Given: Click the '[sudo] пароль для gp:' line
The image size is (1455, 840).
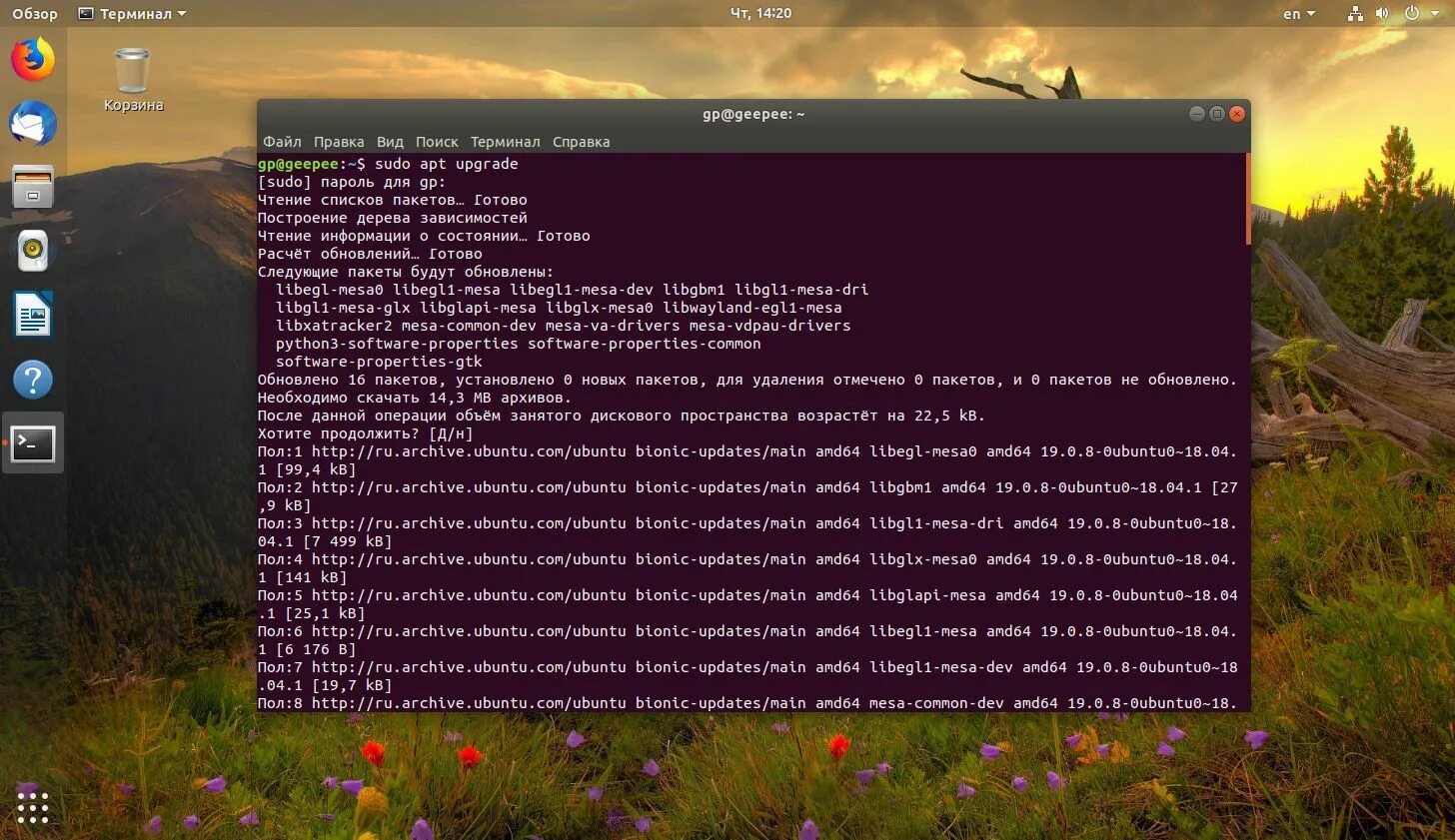Looking at the screenshot, I should coord(352,182).
